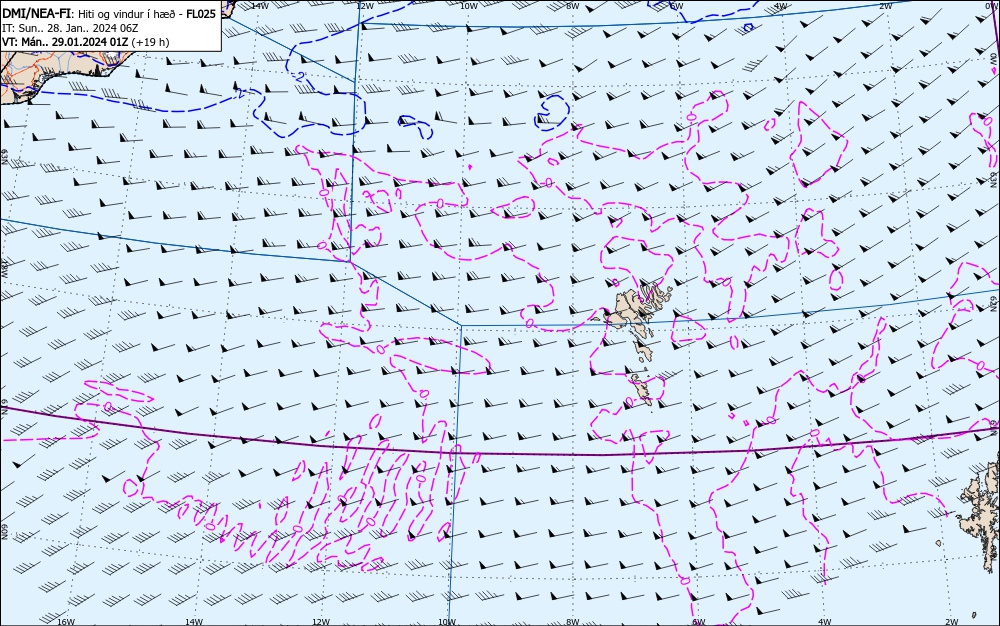Click the '63N' latitude label on the left edge
Screen dimensions: 1000x626
(4, 156)
